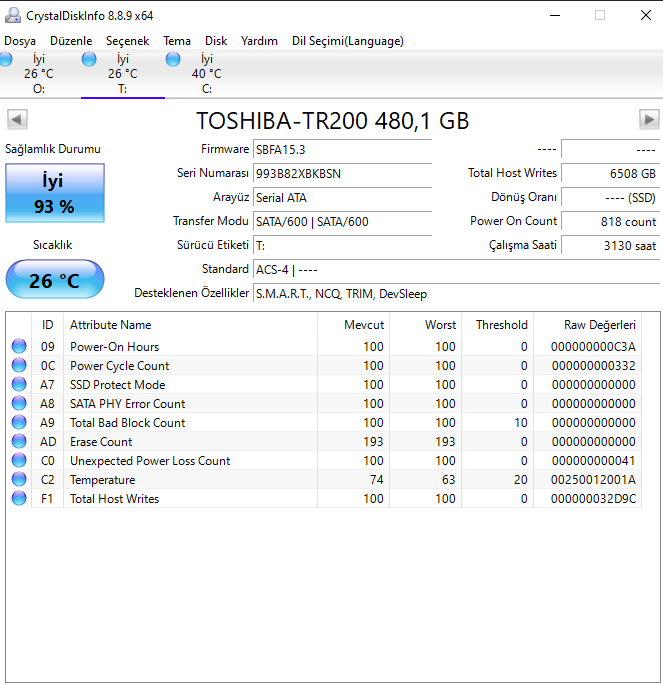Click the serial number field 993B82XBKBSN
Viewport: 663px width, 684px height.
(x=342, y=174)
